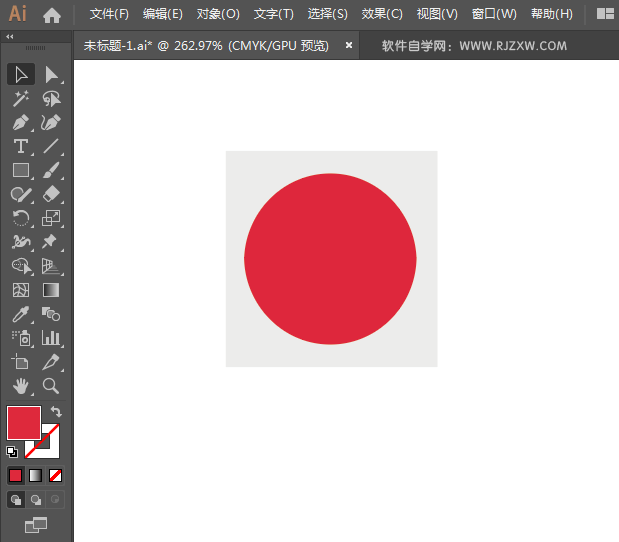Set paint to None mode
619x542 pixels.
56,475
